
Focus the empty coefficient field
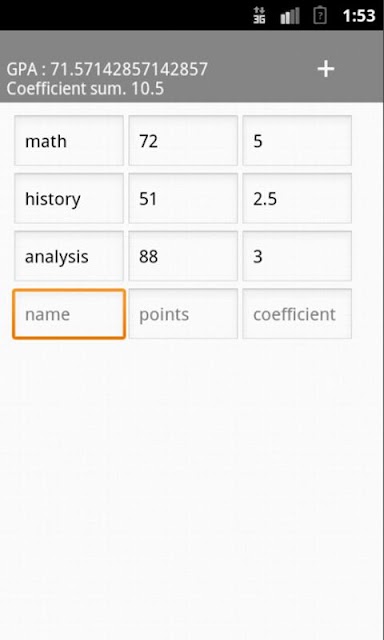coord(297,314)
